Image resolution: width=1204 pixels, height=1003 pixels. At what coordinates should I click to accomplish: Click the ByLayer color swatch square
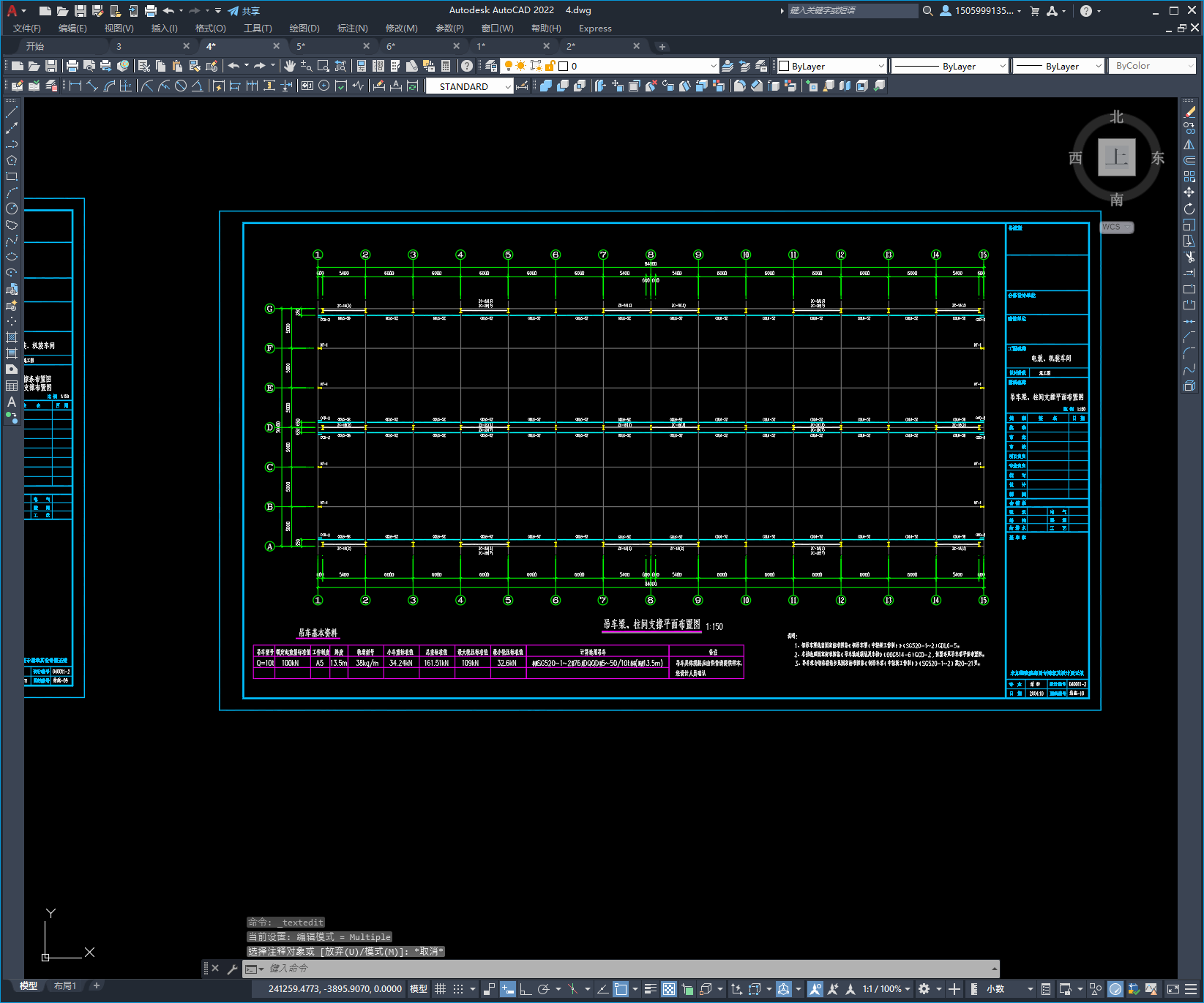pyautogui.click(x=784, y=66)
